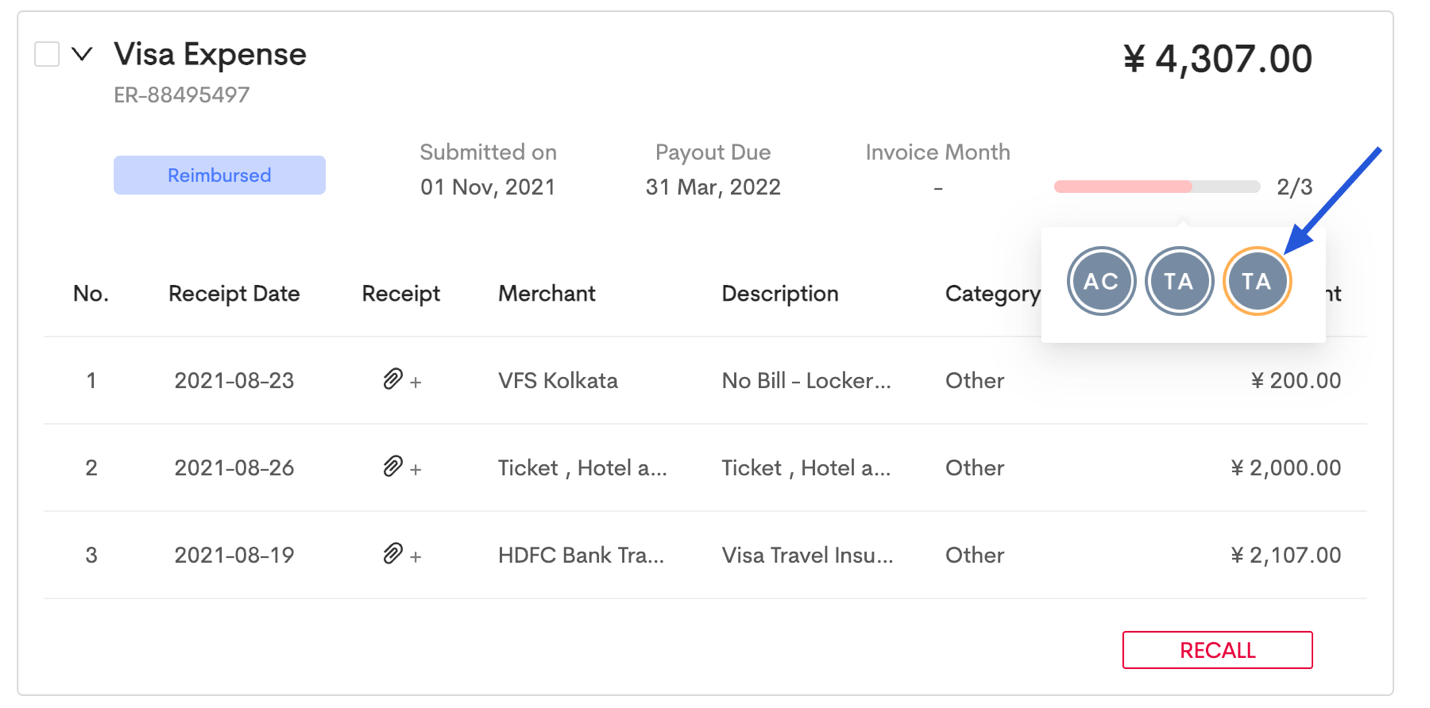The image size is (1430, 708).
Task: Click the middle TA approver avatar
Action: coord(1179,281)
